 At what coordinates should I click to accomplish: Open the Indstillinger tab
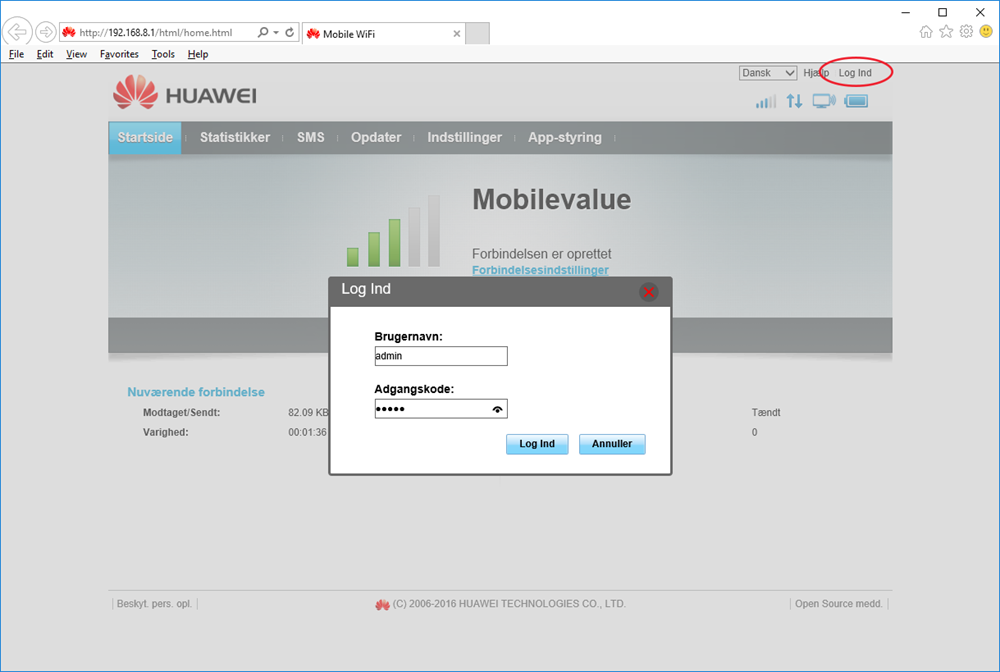tap(464, 138)
